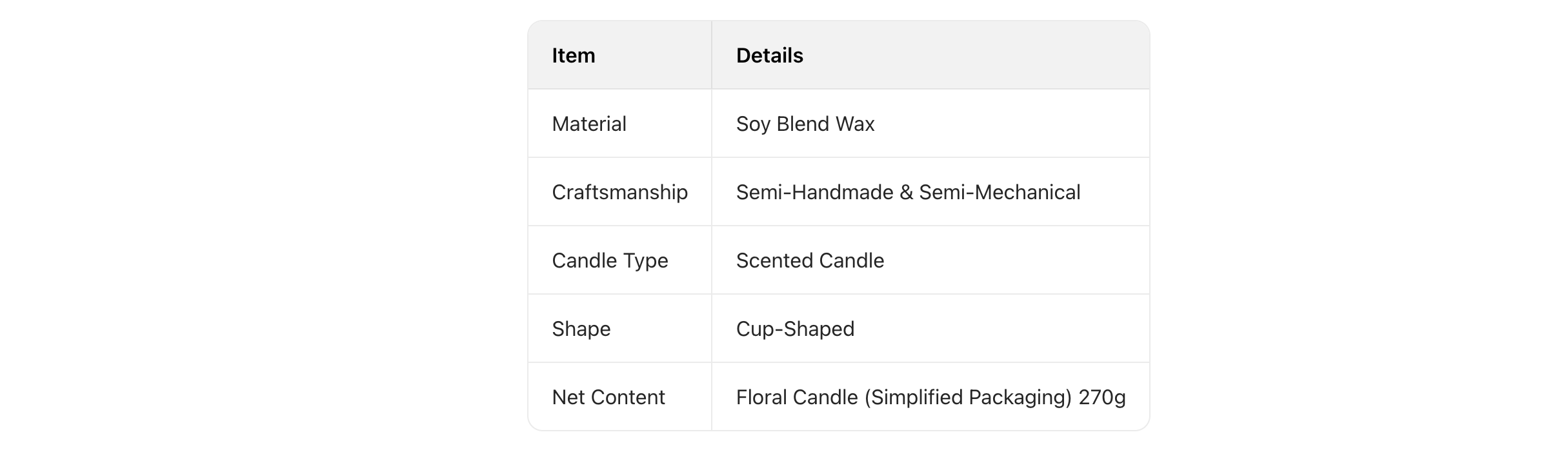Click the "Item" column header
The image size is (1568, 450).
click(574, 55)
